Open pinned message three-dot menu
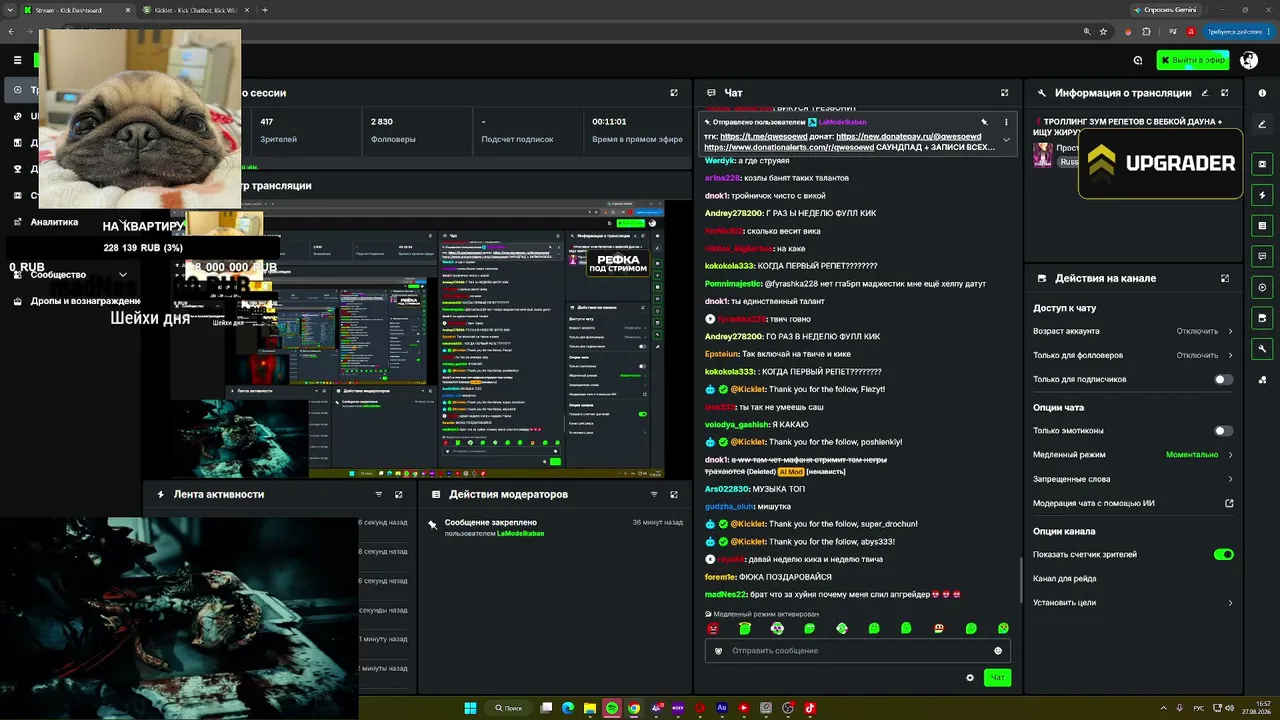1280x720 pixels. click(1006, 122)
